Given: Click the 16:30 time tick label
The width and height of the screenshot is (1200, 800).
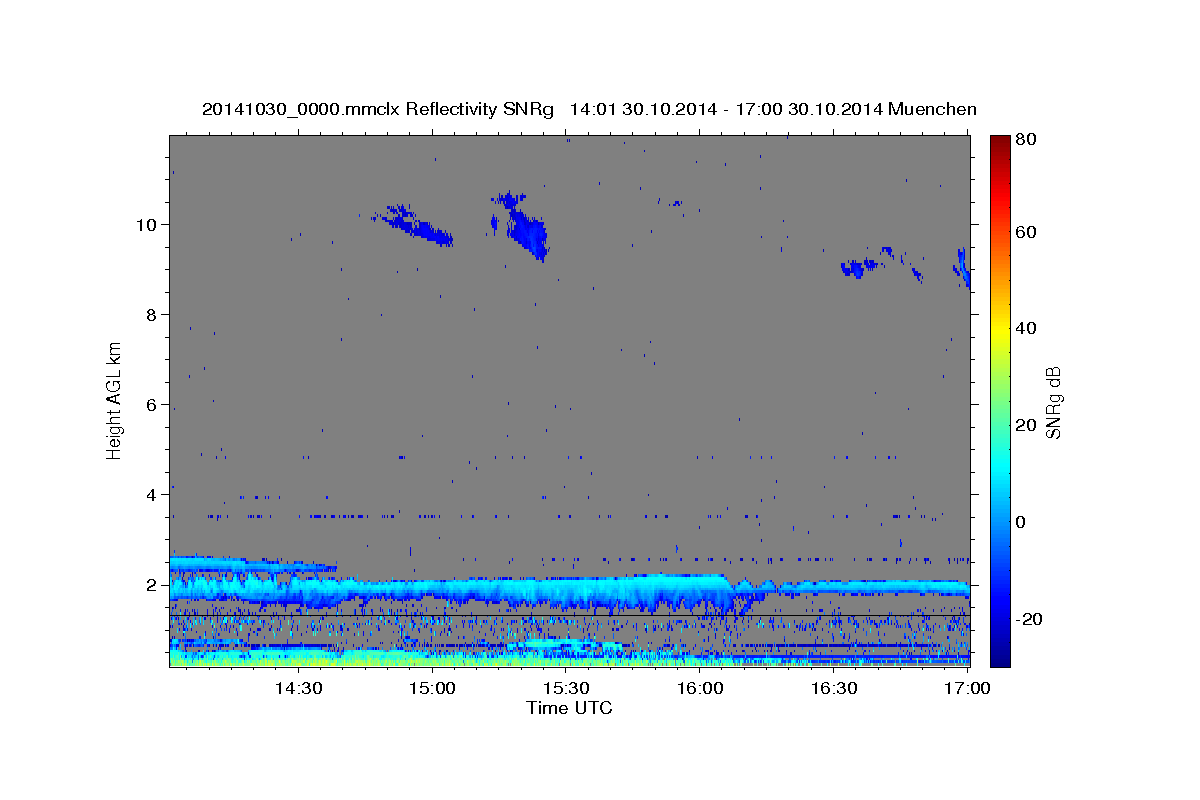Looking at the screenshot, I should [834, 688].
